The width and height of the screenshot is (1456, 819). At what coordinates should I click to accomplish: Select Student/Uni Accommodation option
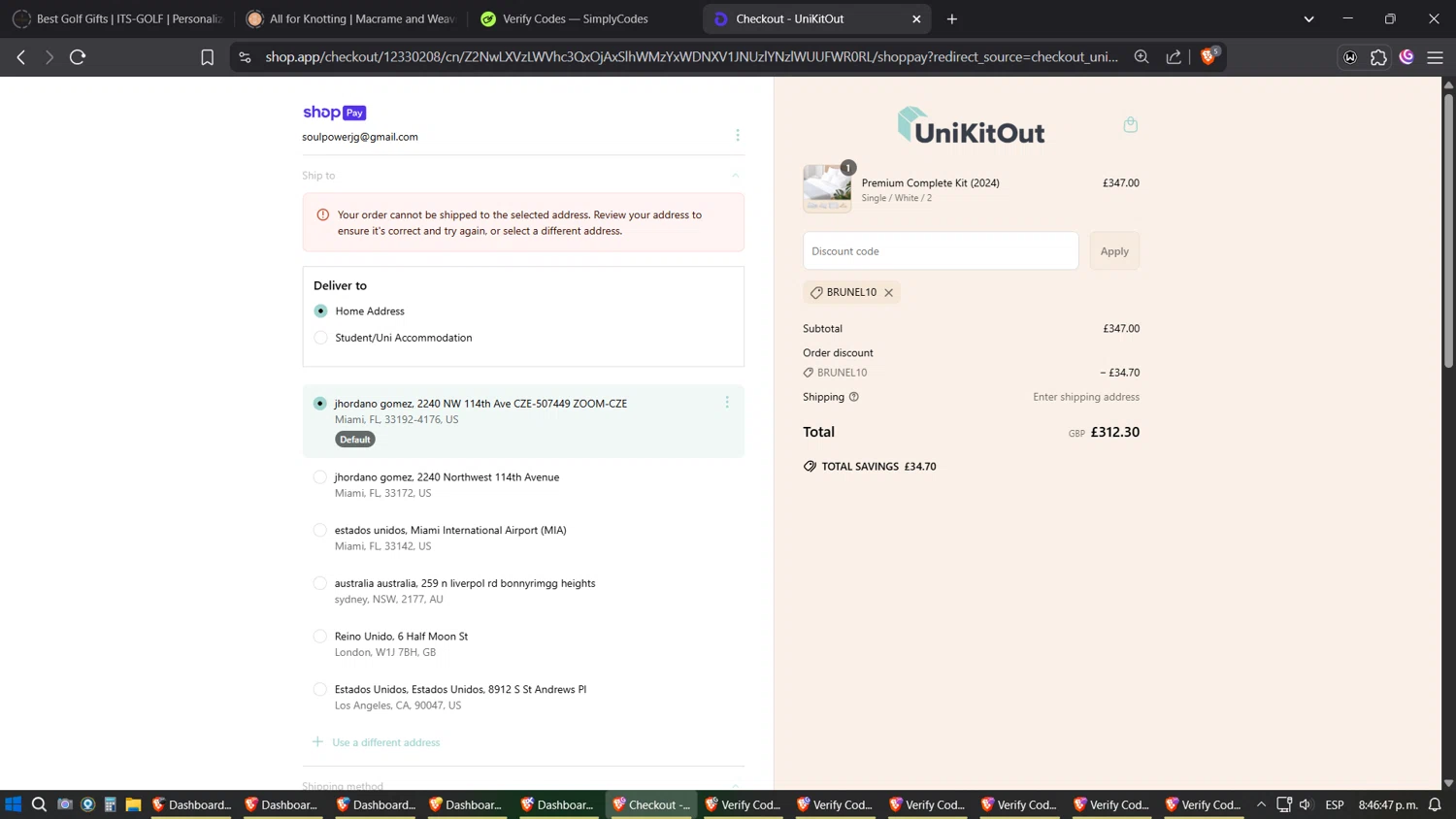point(320,338)
